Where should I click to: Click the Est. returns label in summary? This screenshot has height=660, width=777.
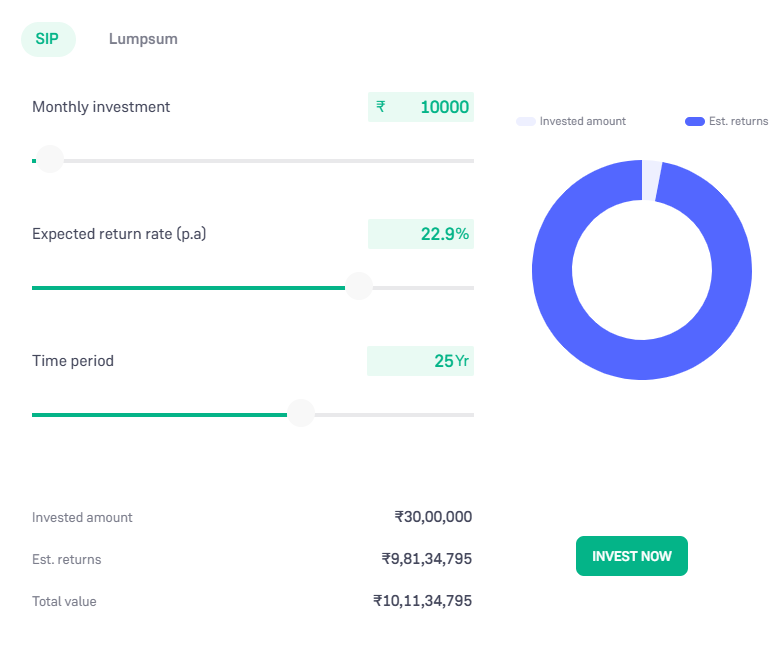67,559
